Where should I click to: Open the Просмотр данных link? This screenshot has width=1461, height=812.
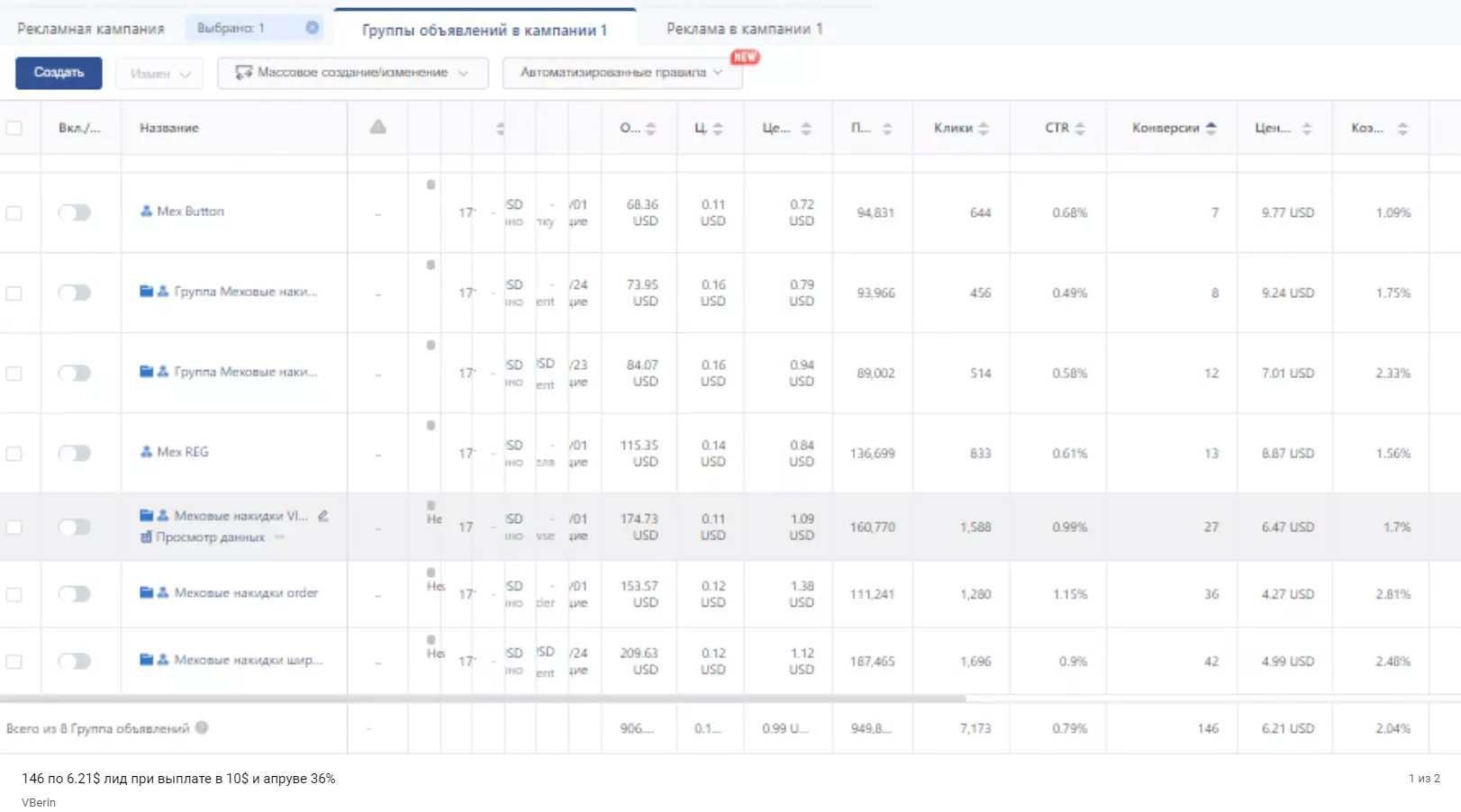click(x=210, y=537)
